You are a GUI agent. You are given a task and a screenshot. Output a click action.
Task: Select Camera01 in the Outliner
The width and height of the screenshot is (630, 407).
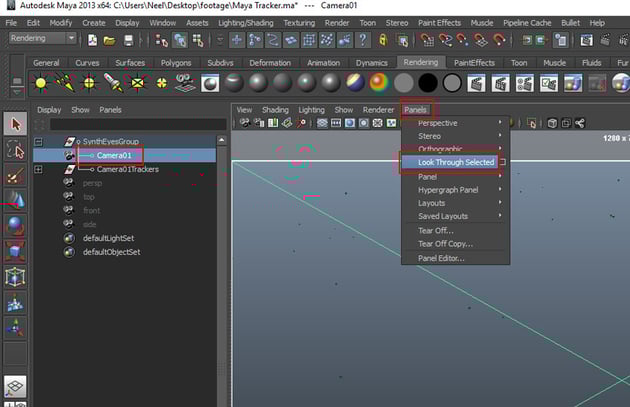pyautogui.click(x=114, y=155)
